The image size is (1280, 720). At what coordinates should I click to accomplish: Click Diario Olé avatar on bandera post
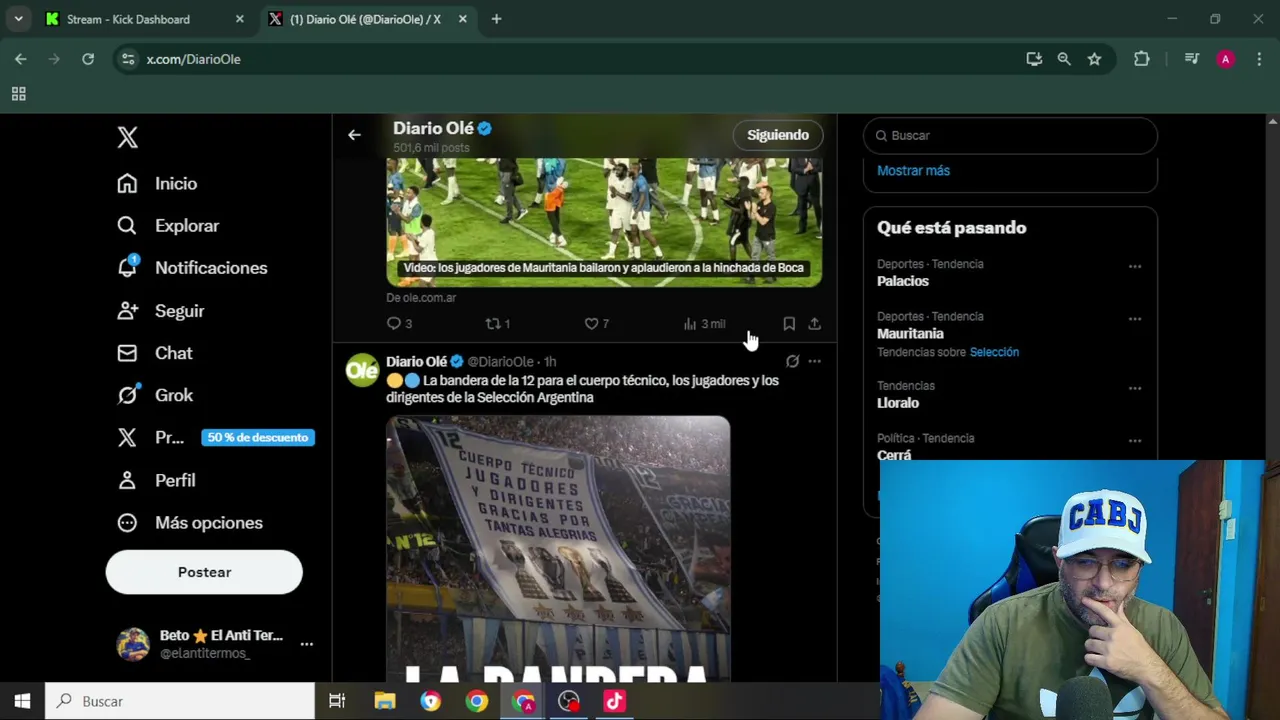[362, 370]
